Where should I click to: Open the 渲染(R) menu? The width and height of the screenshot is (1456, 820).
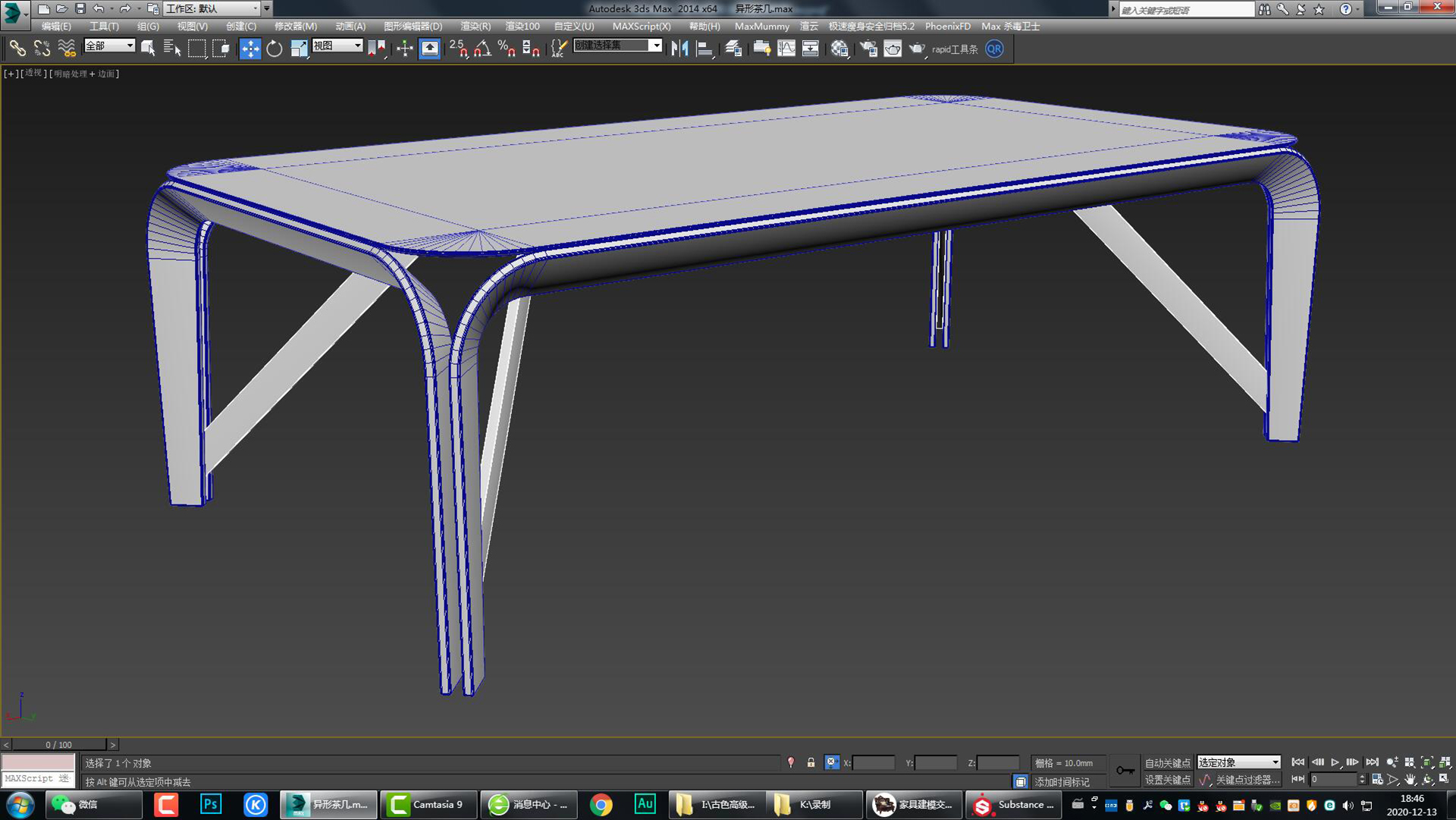(477, 26)
